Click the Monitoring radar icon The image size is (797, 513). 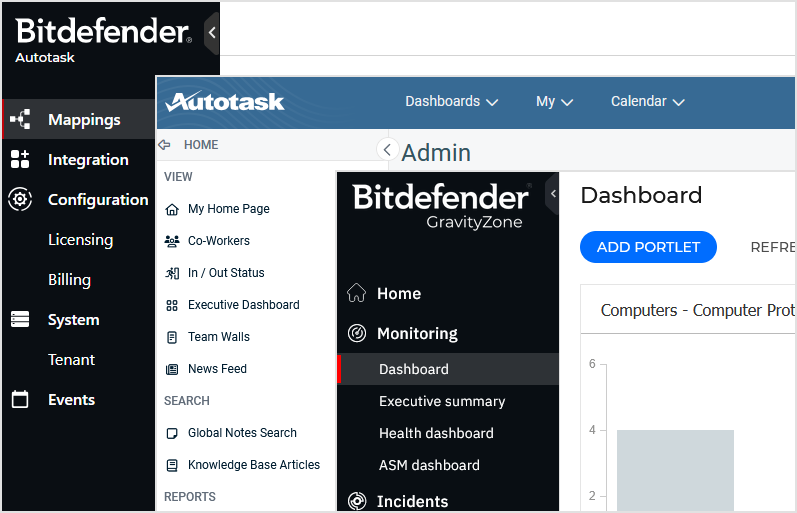(357, 334)
